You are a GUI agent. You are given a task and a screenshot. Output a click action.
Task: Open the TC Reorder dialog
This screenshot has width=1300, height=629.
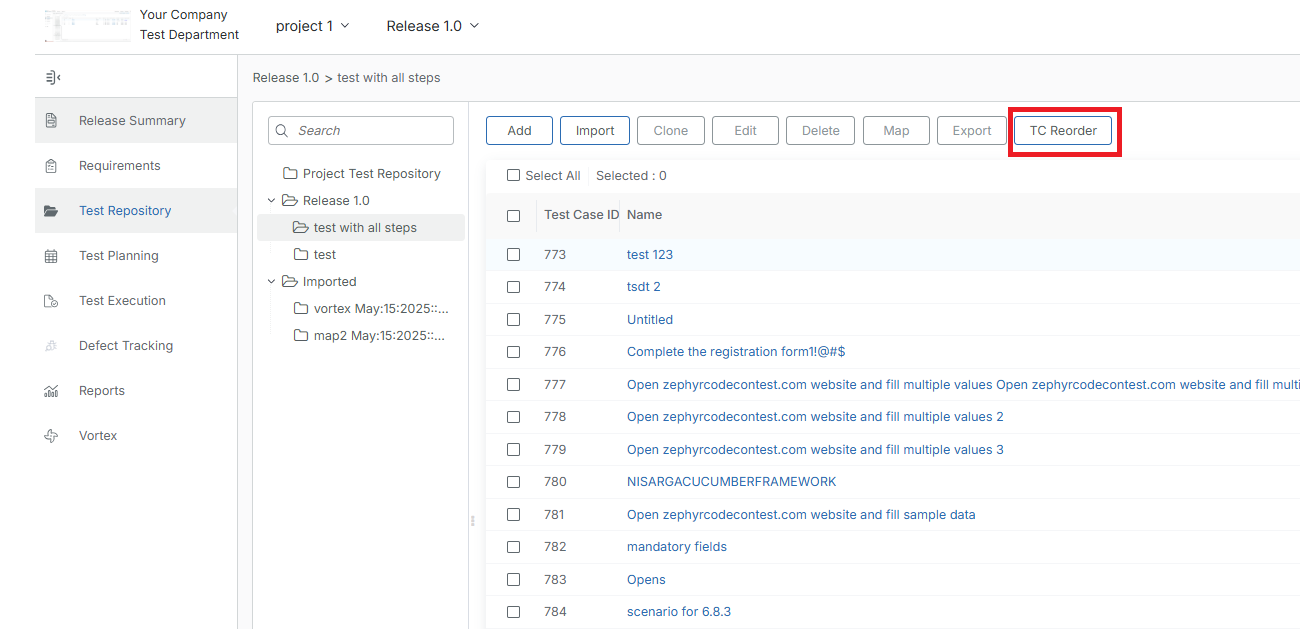pos(1064,130)
